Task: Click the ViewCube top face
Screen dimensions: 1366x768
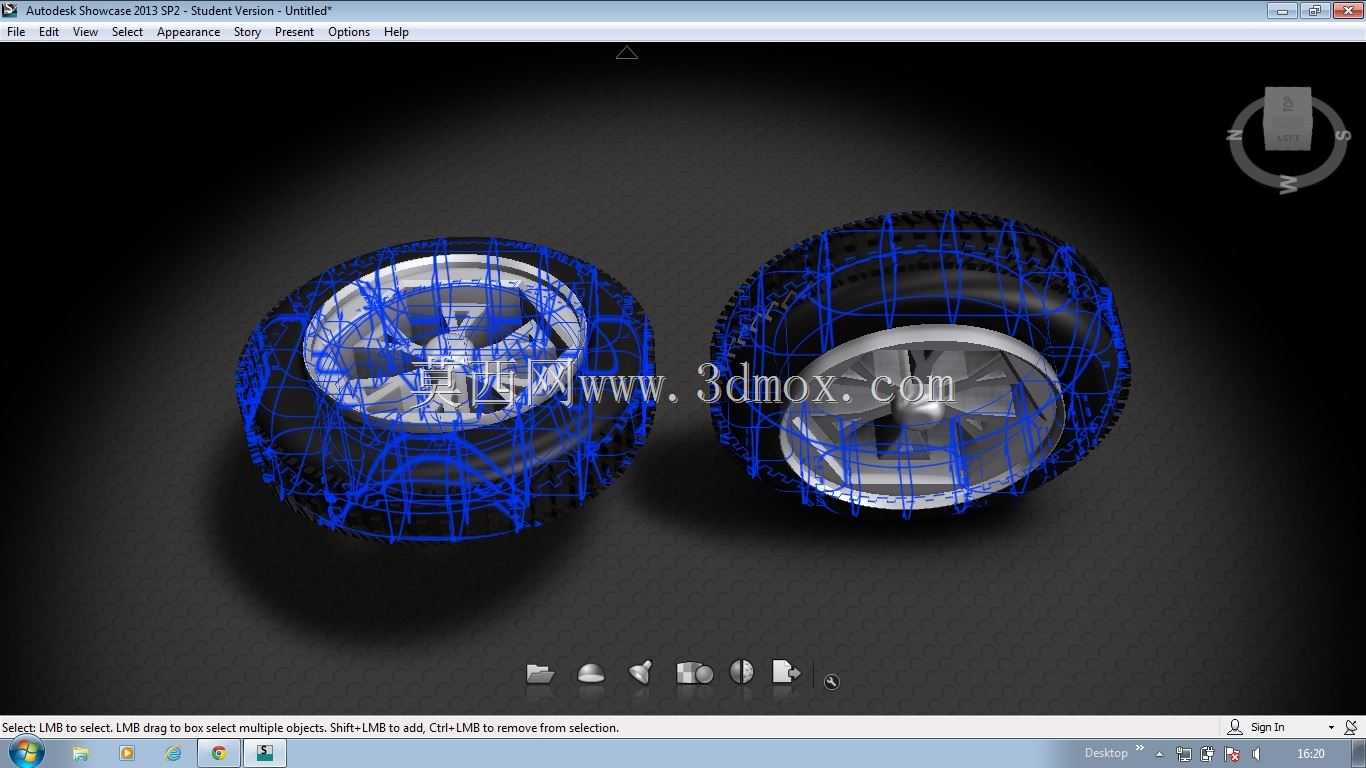Action: 1287,103
